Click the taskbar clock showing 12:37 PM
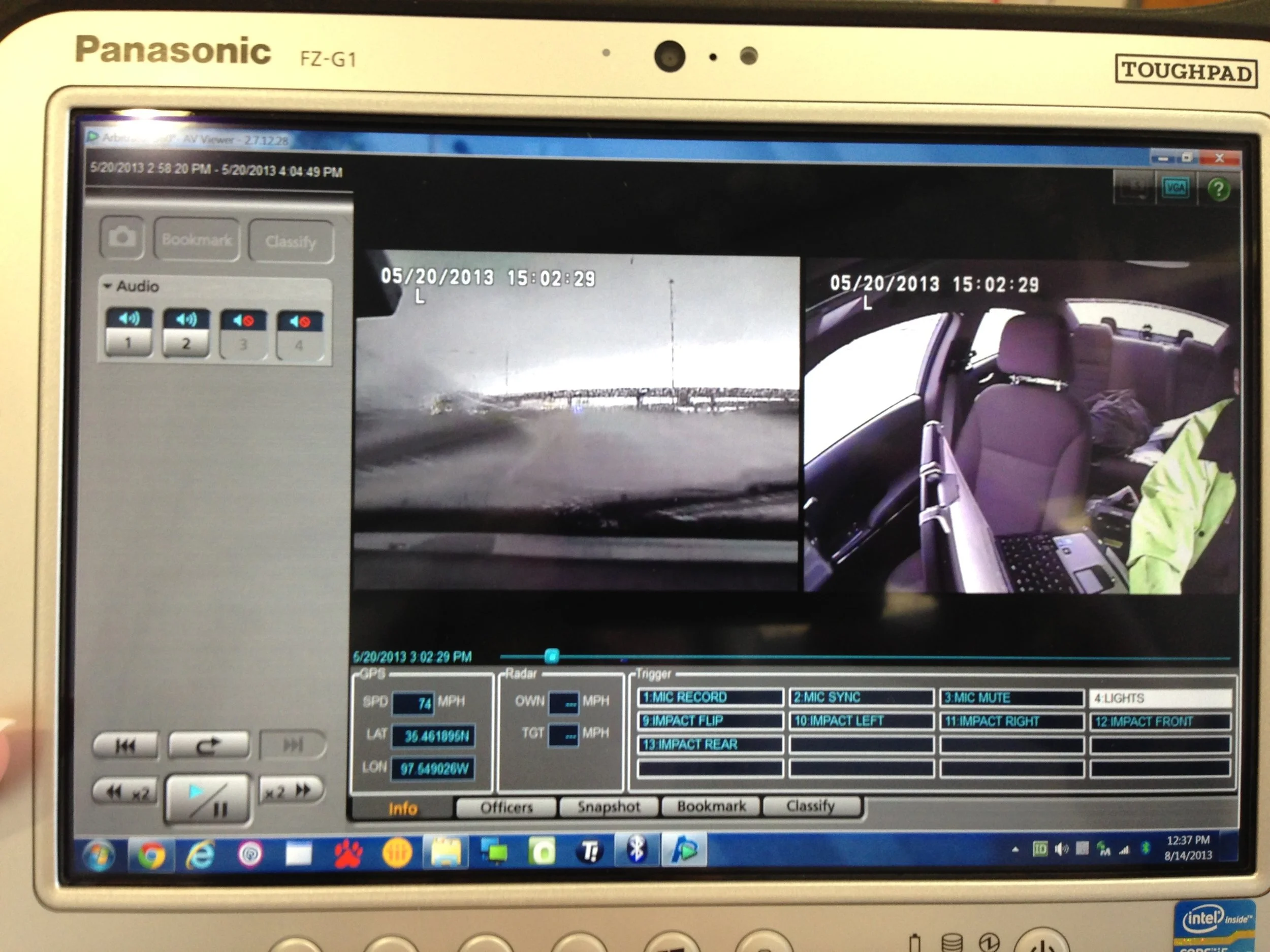Screen dimensions: 1270x952 click(1188, 847)
